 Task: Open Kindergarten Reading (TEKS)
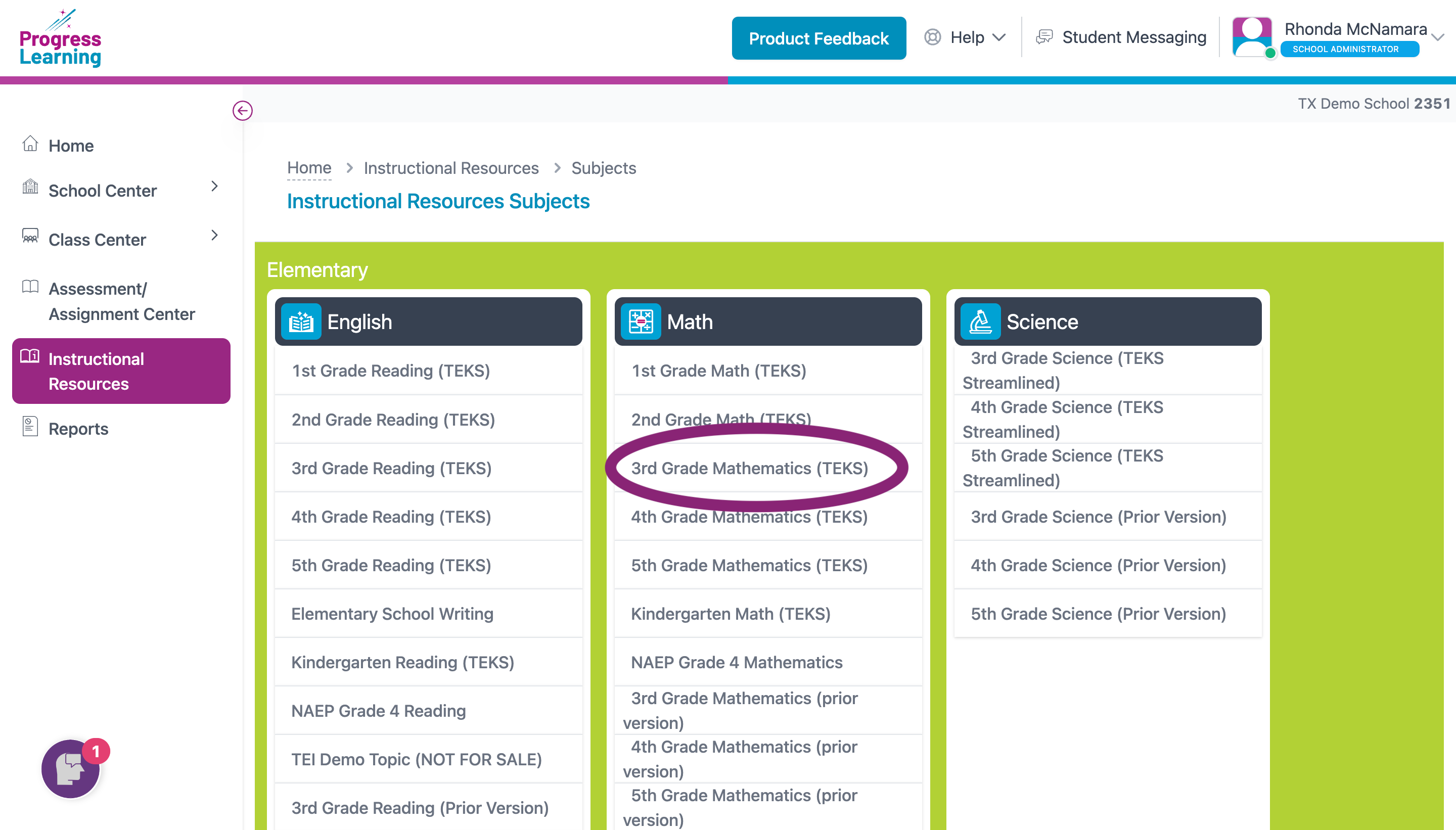428,662
